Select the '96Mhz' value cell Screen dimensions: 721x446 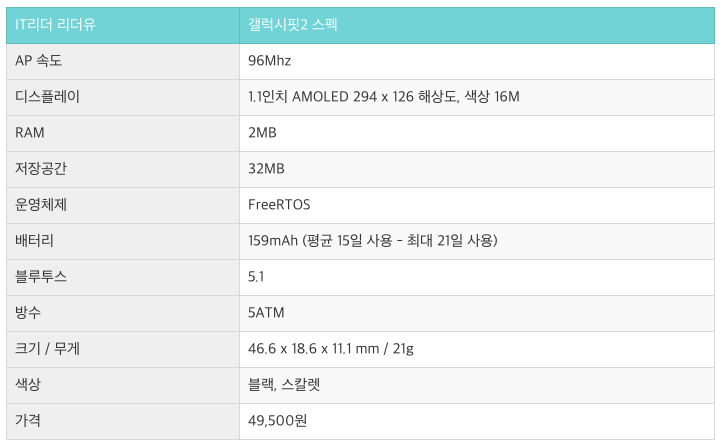point(477,61)
